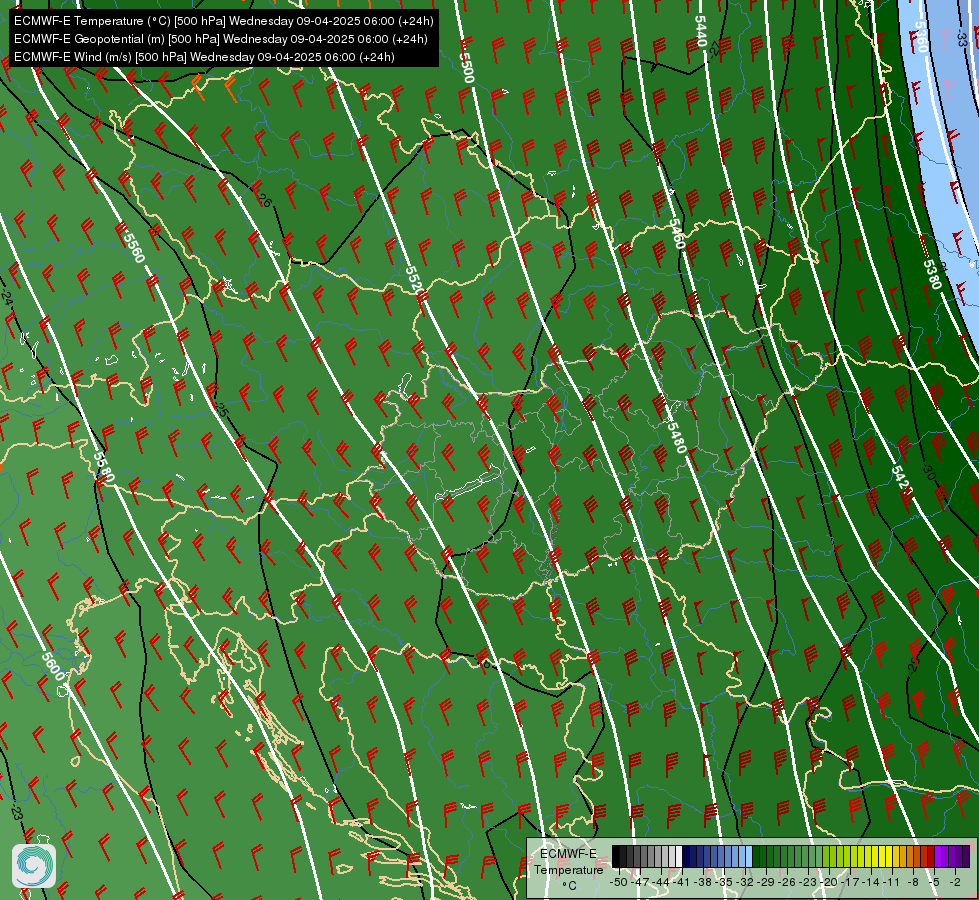Click the -11 value in the legend
Screen dimensions: 979x900
[x=891, y=882]
